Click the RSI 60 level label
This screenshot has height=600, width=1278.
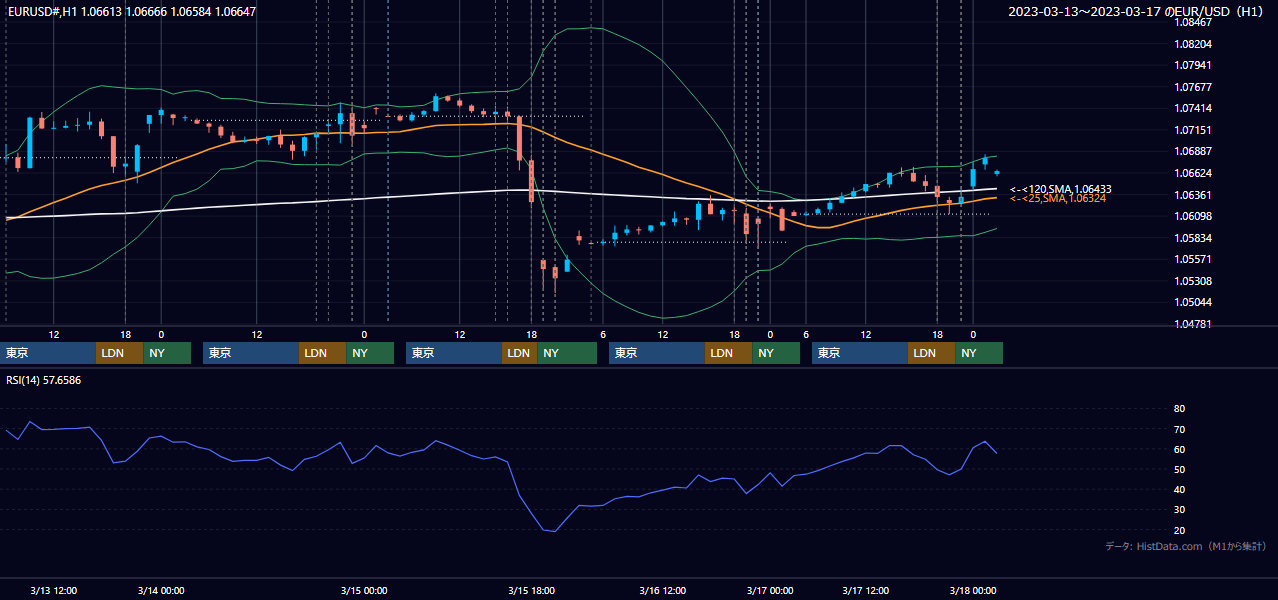[x=1179, y=449]
